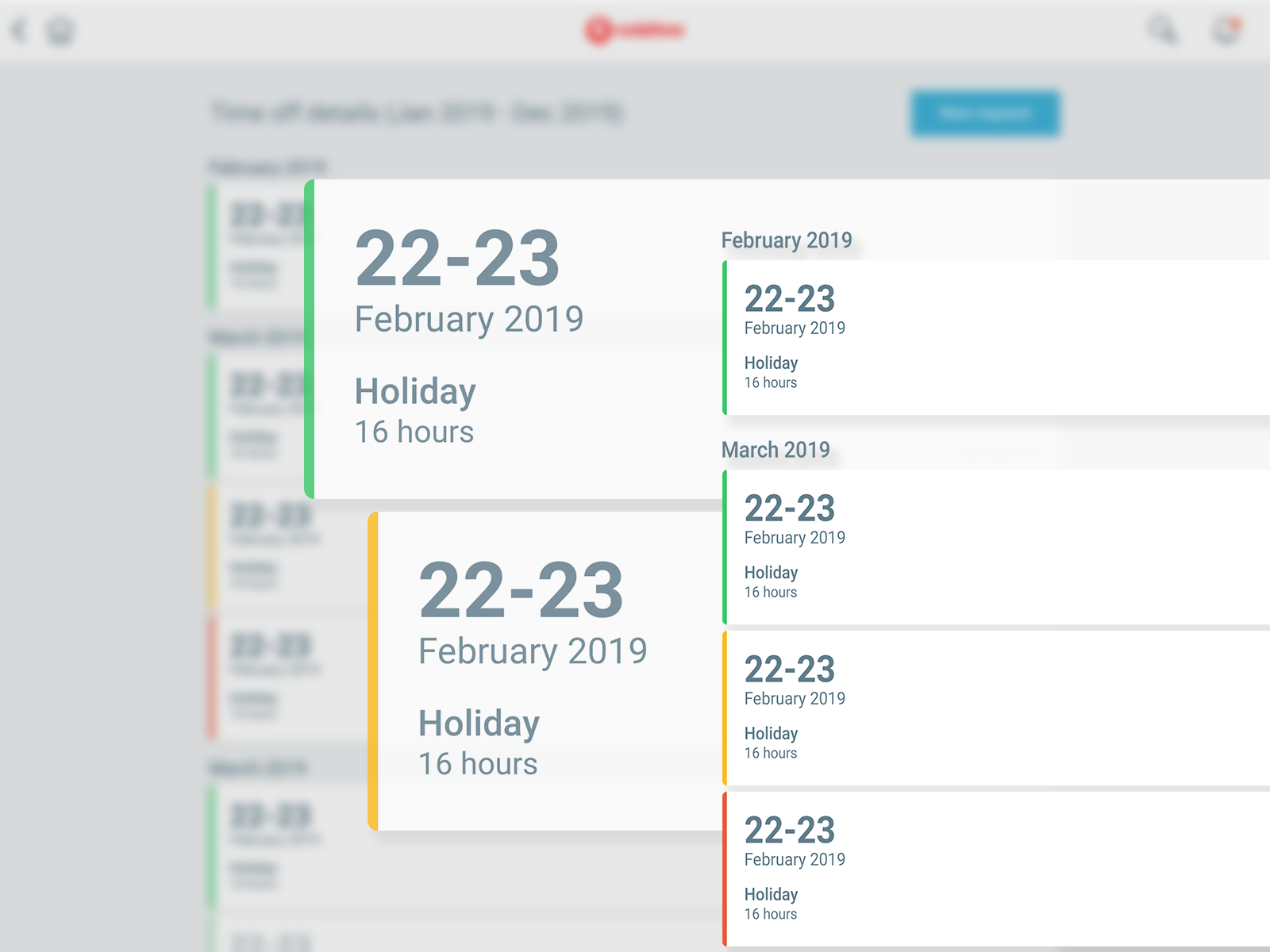Open notifications via the bell icon
The height and width of the screenshot is (952, 1270).
coord(1226,30)
